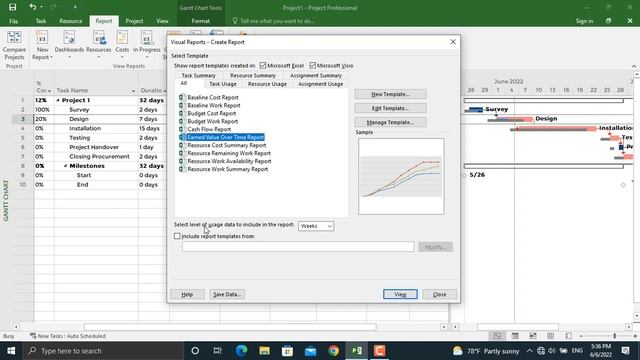This screenshot has width=640, height=360.
Task: Open Resource Usage dialog tab
Action: pos(267,84)
